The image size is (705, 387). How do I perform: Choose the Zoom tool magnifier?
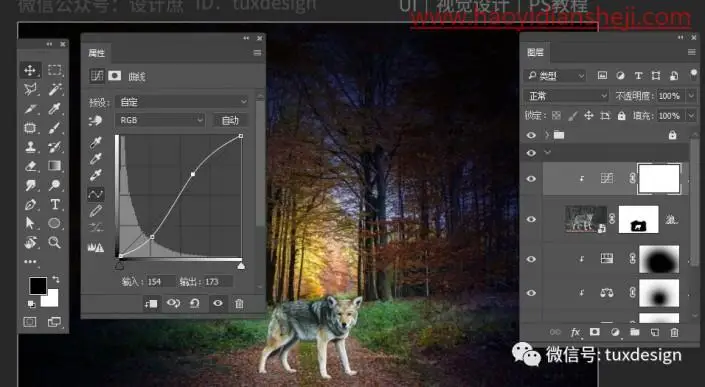coord(54,243)
